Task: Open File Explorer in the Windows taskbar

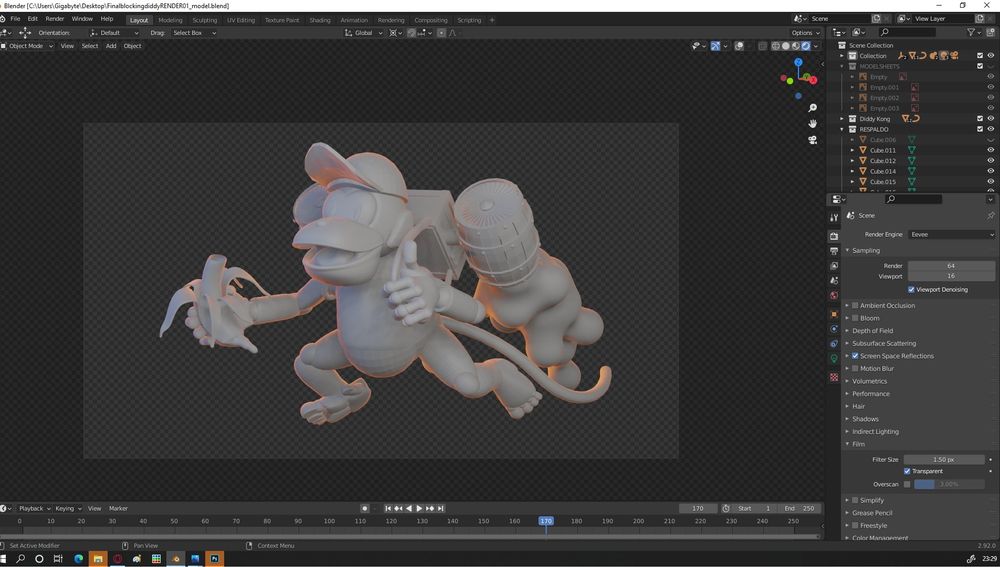Action: click(x=98, y=559)
